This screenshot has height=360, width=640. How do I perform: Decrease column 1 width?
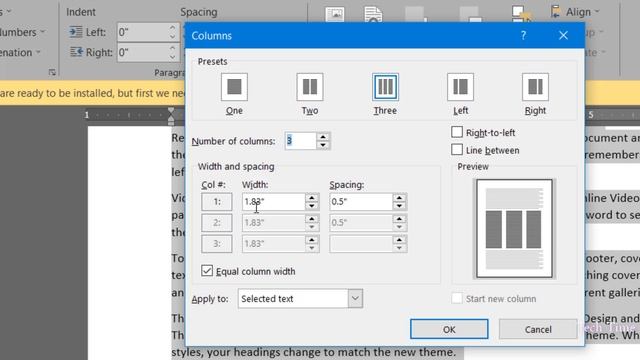click(312, 206)
